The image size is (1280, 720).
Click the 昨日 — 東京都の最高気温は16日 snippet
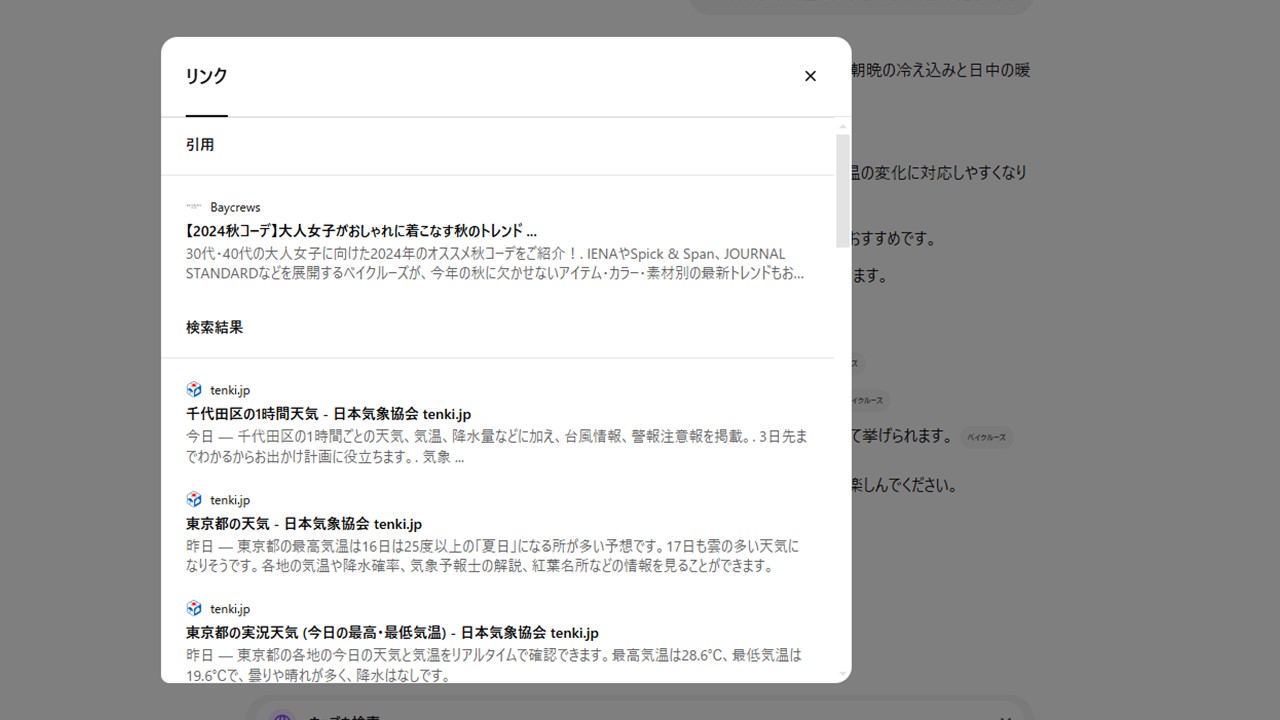492,556
